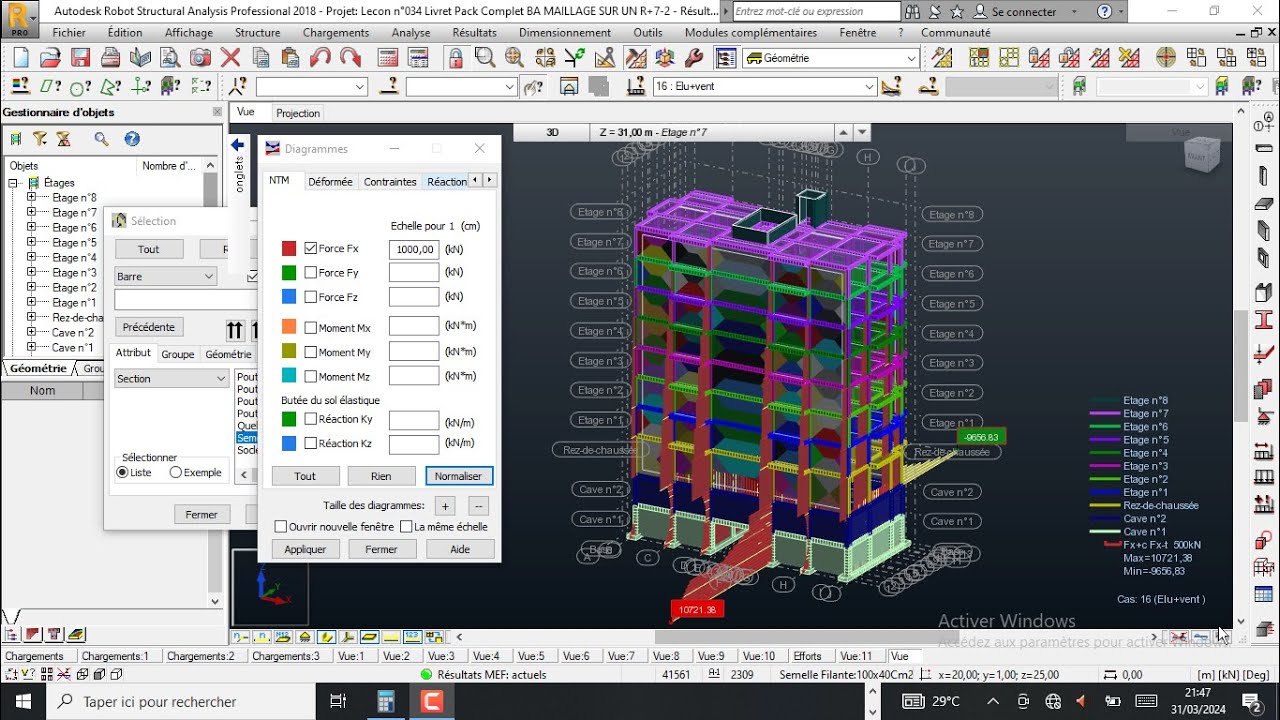Click the Rien button in Diagrammes
The image size is (1280, 720).
pyautogui.click(x=381, y=476)
